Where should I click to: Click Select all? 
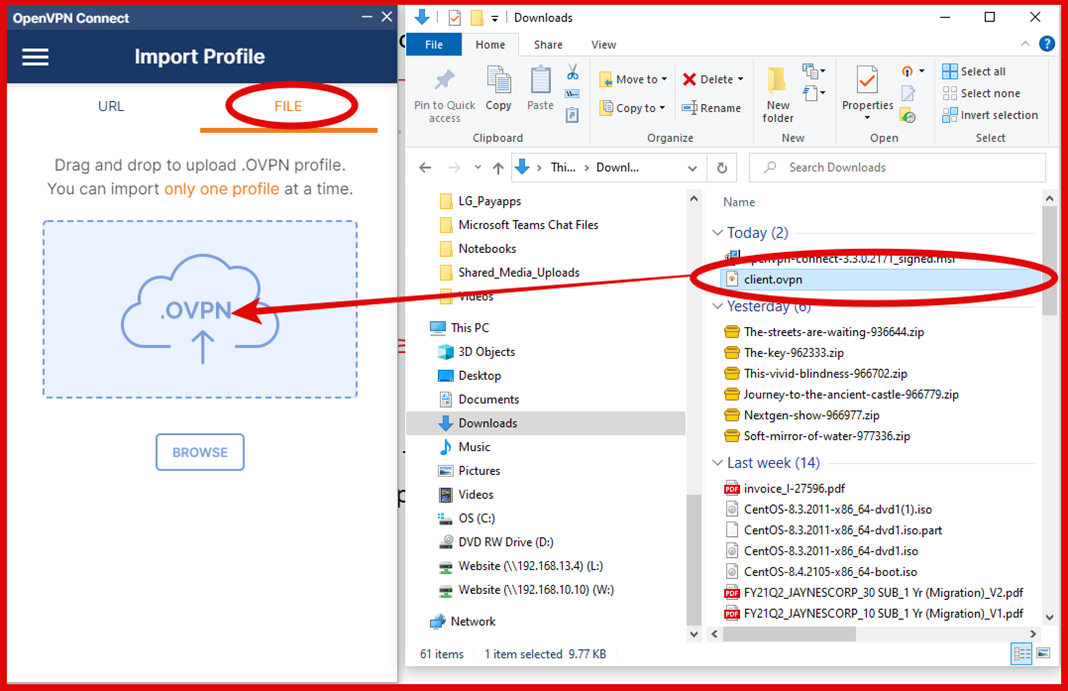(x=974, y=71)
